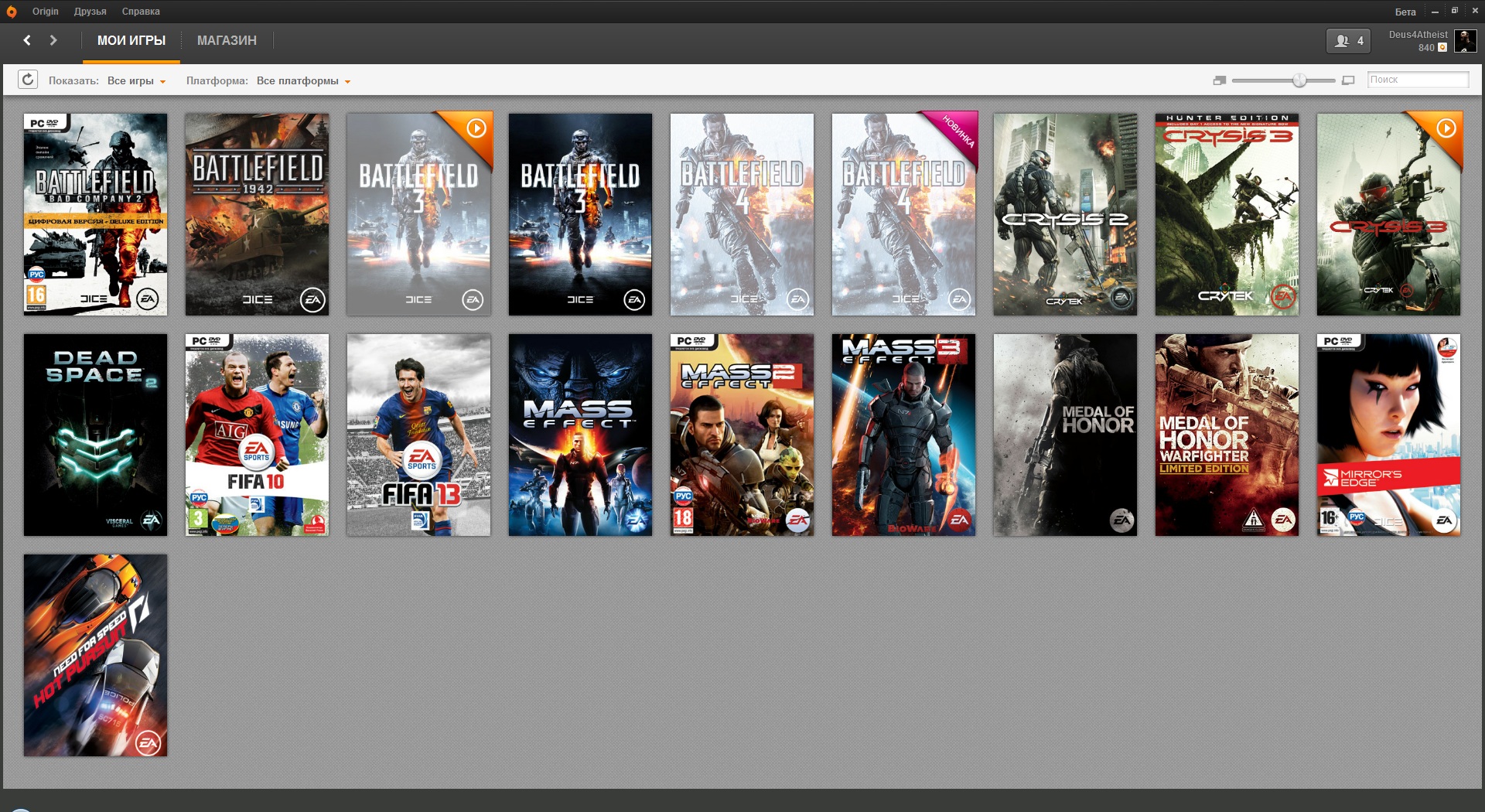The height and width of the screenshot is (812, 1485).
Task: Expand the Все платформы dropdown
Action: point(303,80)
